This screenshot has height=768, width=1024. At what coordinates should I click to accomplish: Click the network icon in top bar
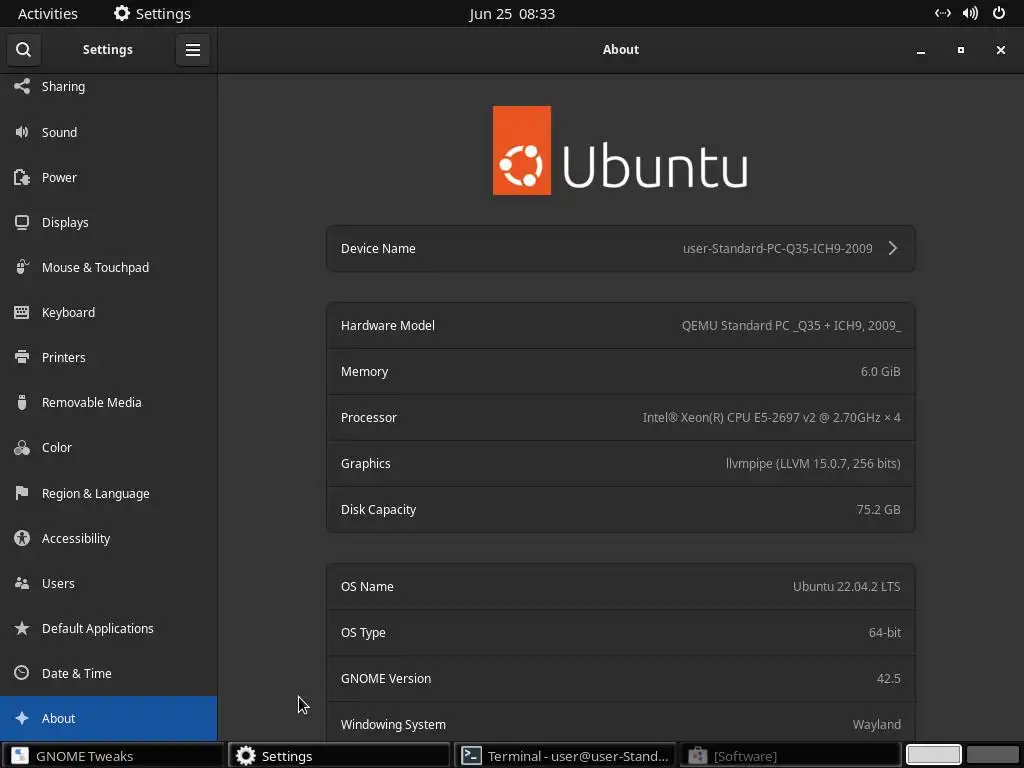point(942,13)
